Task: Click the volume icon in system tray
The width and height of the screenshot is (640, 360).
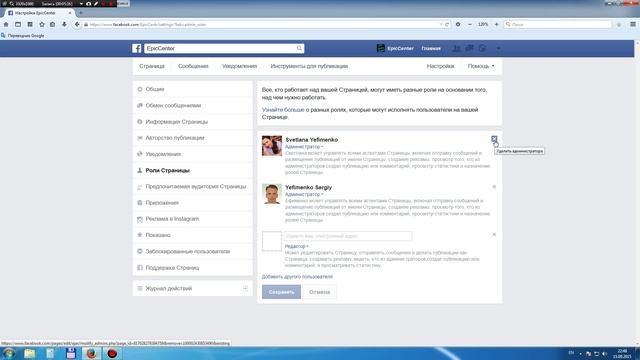Action: click(604, 353)
